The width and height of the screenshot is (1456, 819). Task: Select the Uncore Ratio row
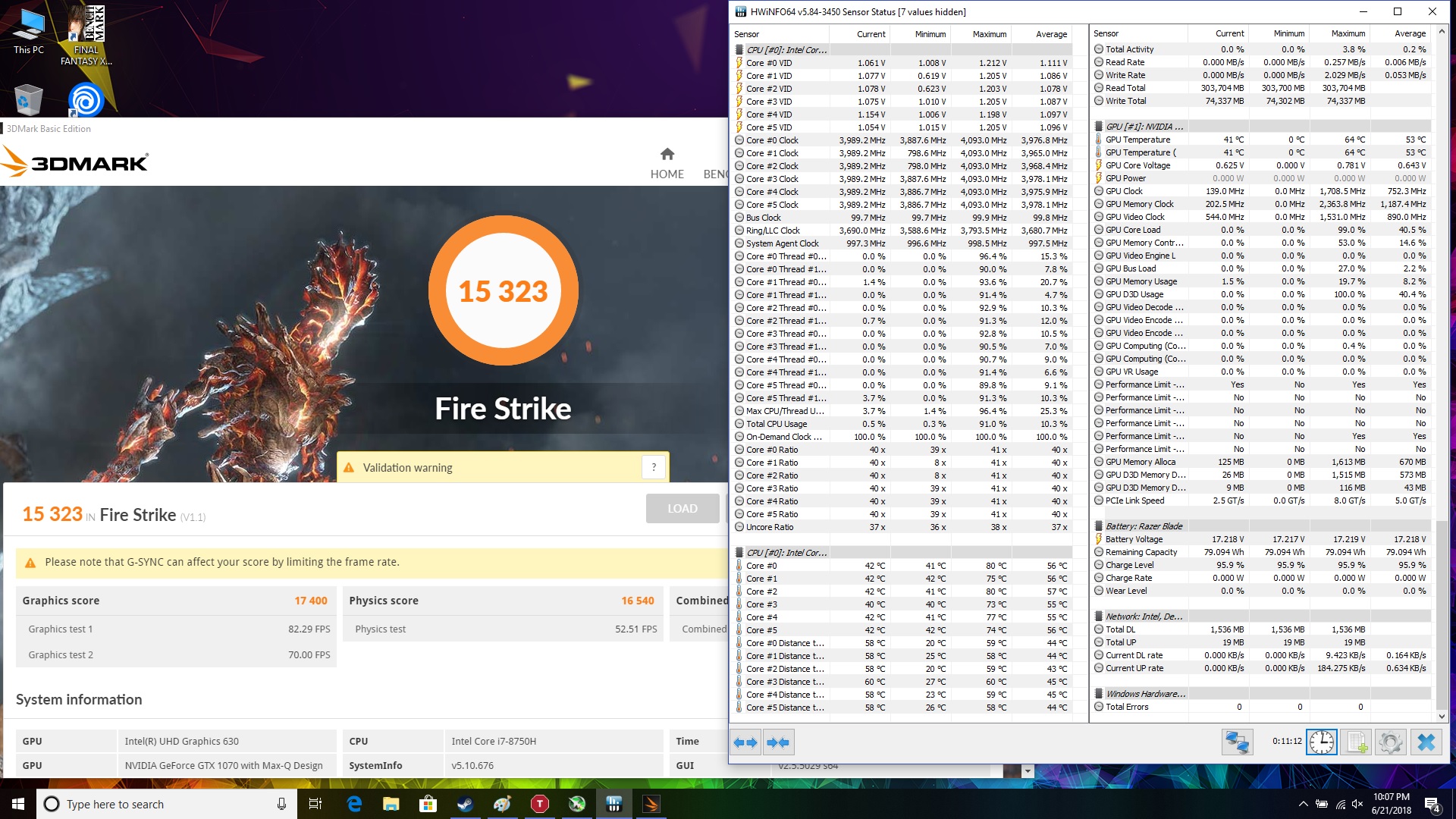[x=902, y=527]
